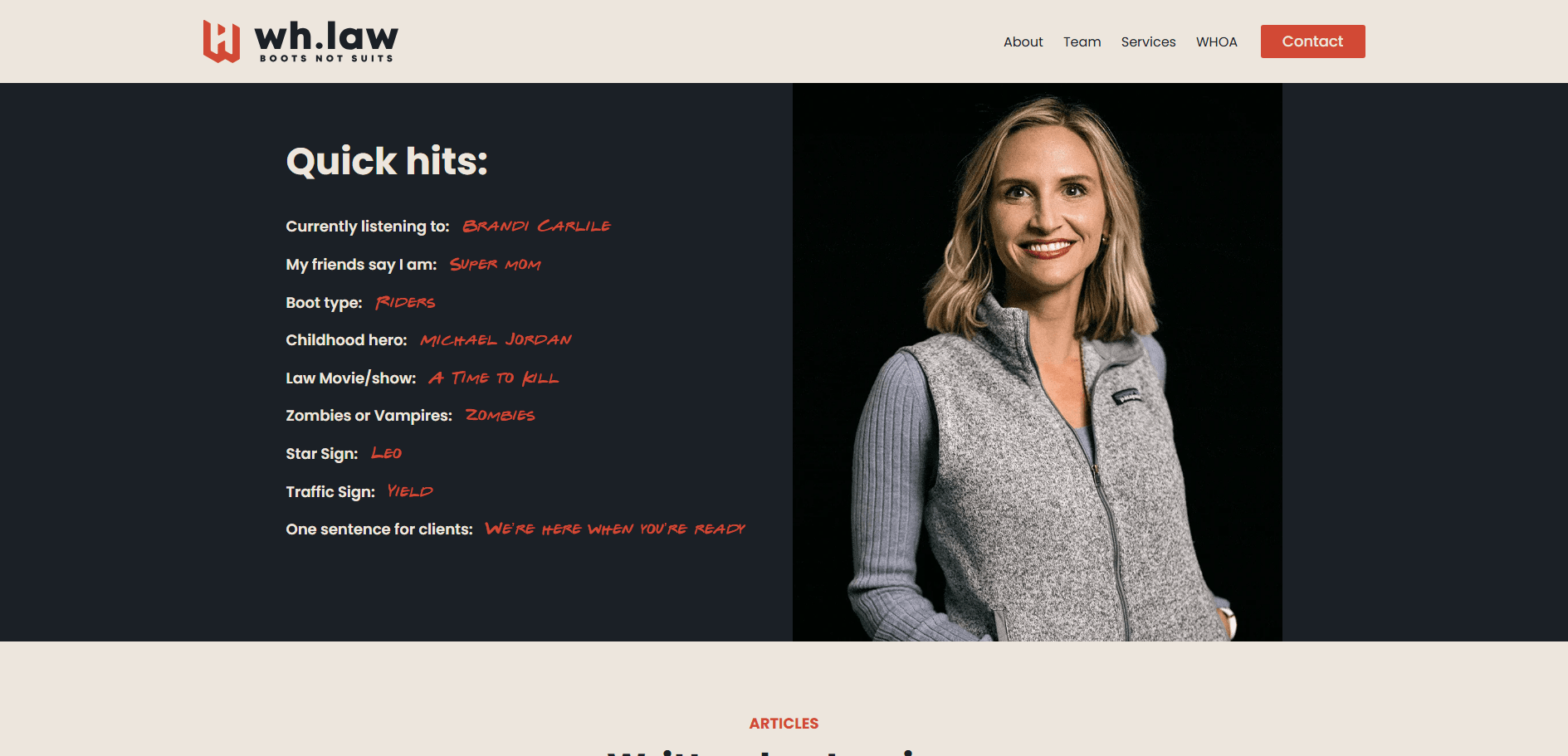The height and width of the screenshot is (756, 1568).
Task: Open the Team navigation link
Action: 1082,41
